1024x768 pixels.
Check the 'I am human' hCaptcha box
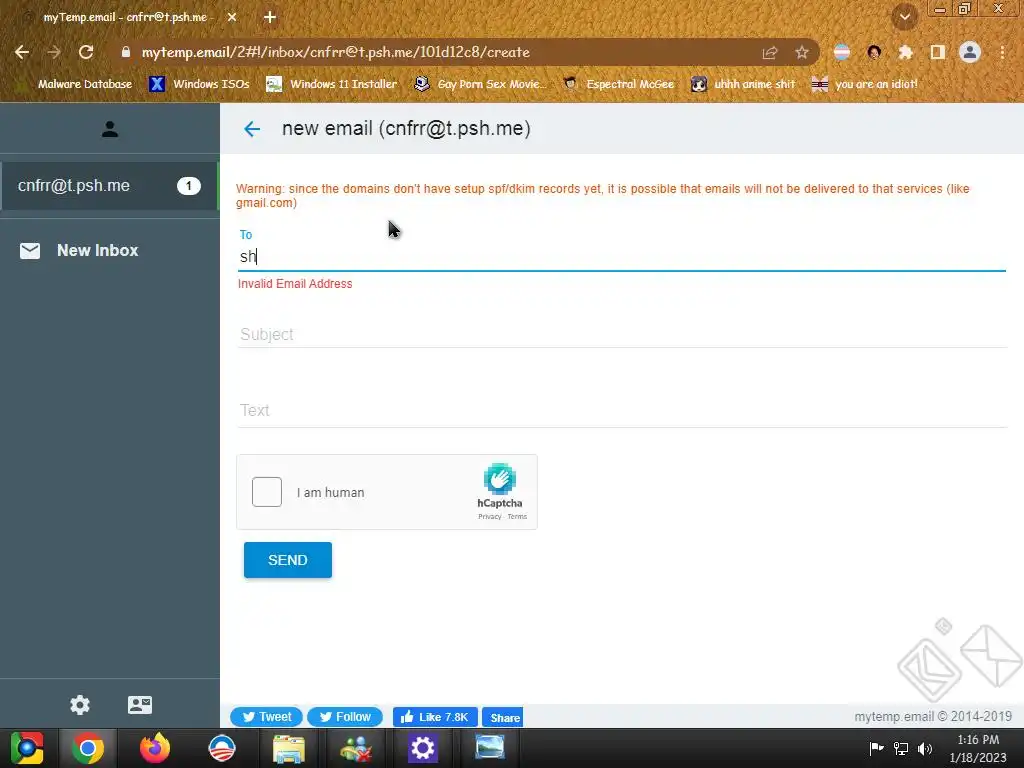click(266, 492)
